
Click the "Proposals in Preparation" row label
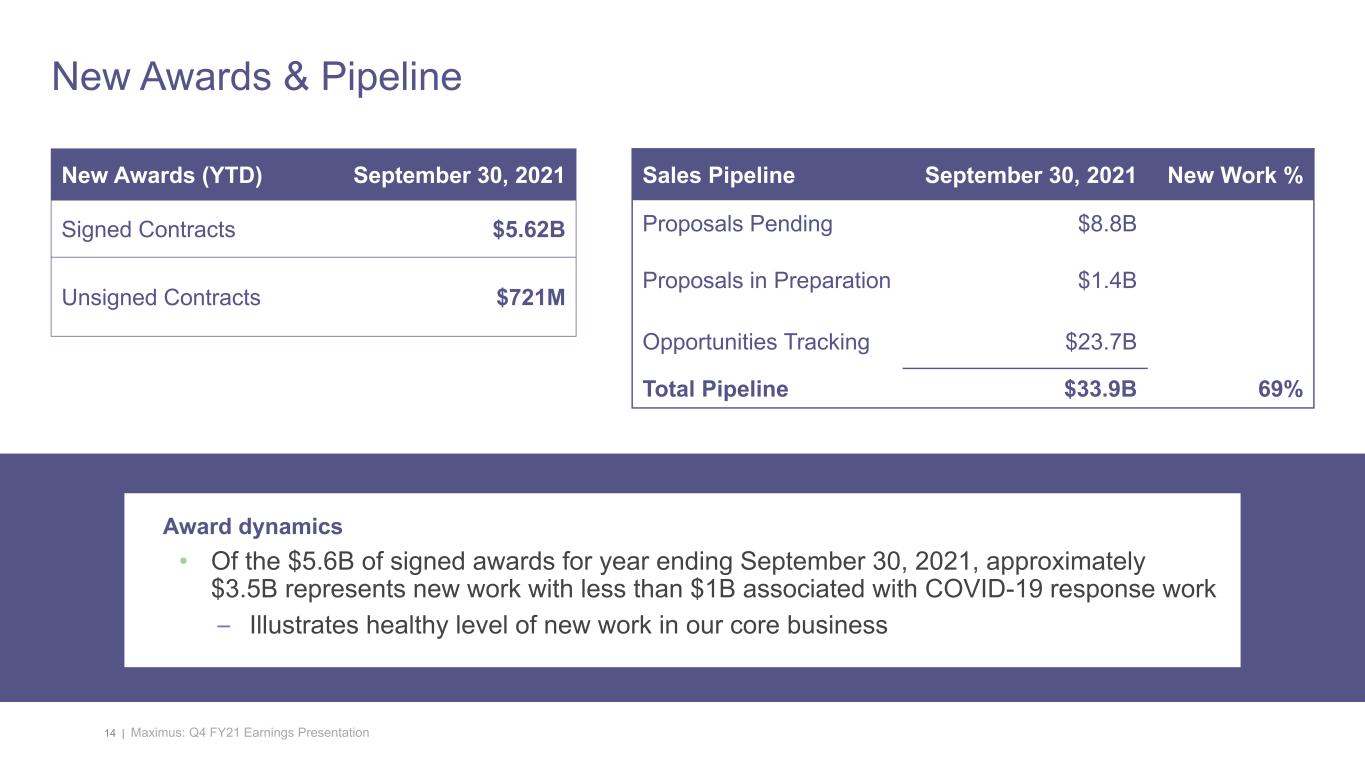tap(766, 280)
